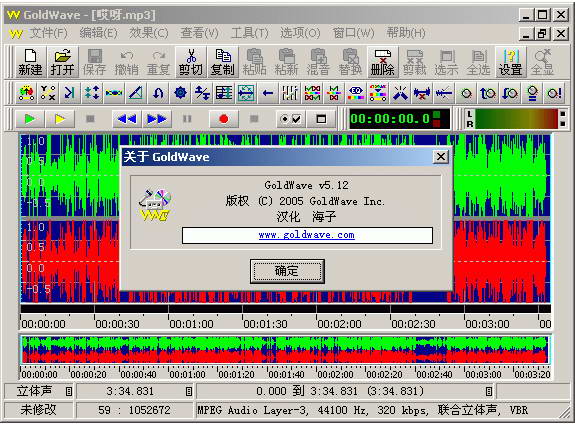Click the blue fast forward button
Viewport: 575px width, 424px height.
tap(157, 119)
